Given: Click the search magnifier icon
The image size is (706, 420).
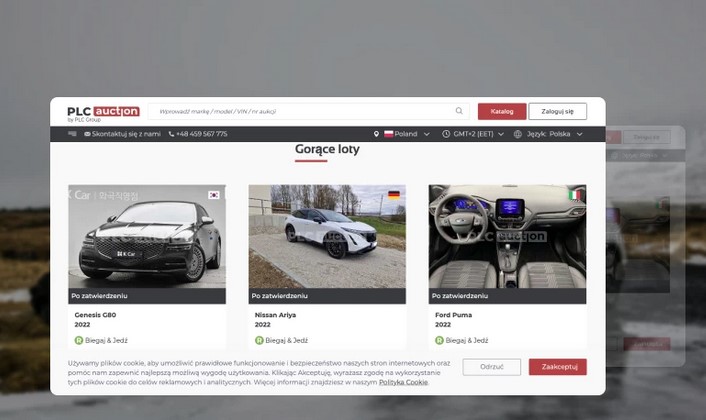Looking at the screenshot, I should point(459,111).
